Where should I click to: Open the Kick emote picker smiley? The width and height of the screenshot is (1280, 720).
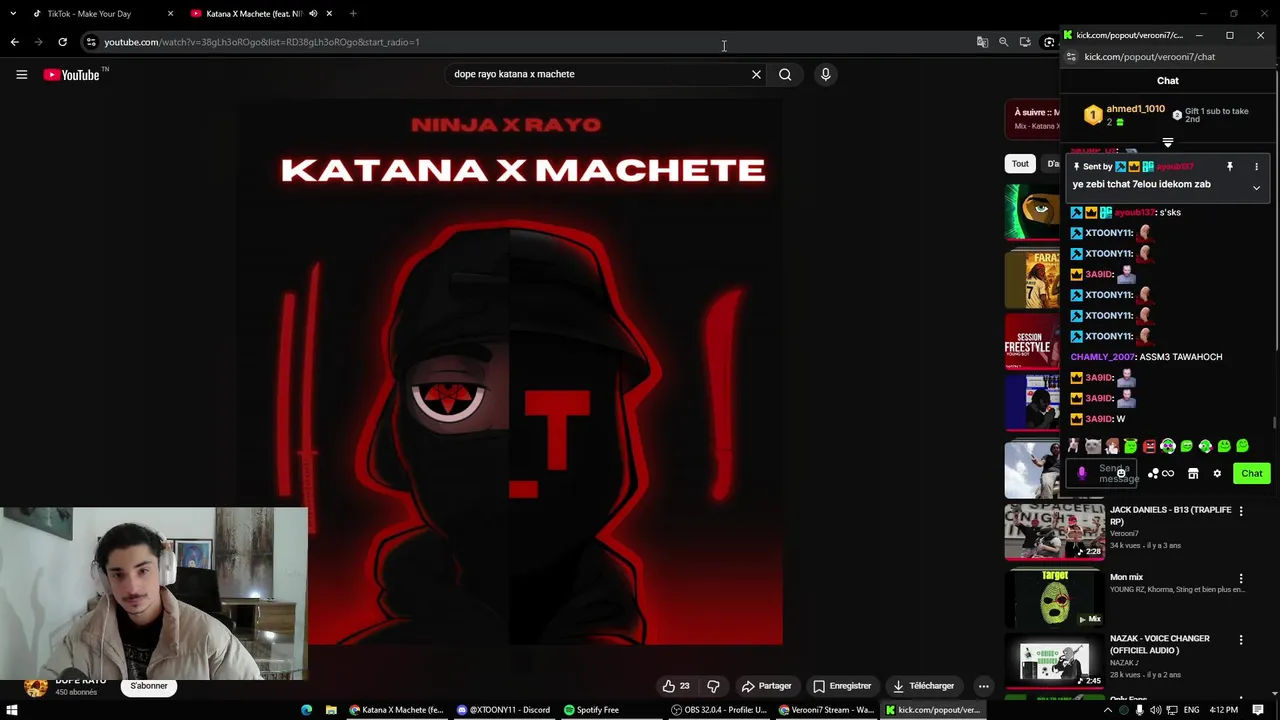1121,473
